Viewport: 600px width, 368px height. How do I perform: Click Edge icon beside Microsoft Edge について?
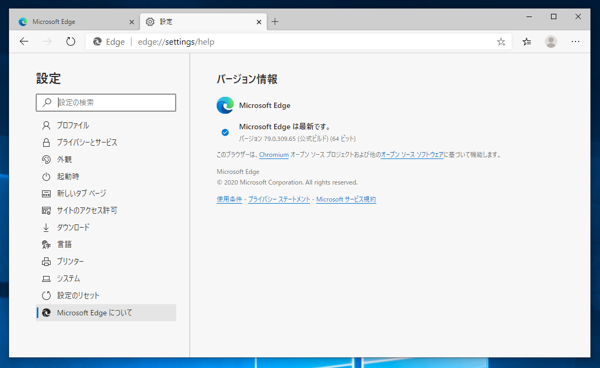[x=46, y=313]
